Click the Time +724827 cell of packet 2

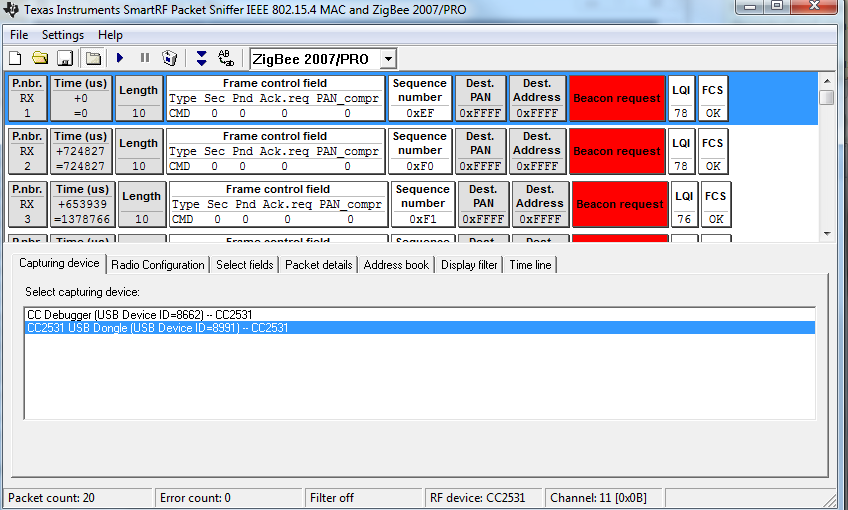(81, 151)
